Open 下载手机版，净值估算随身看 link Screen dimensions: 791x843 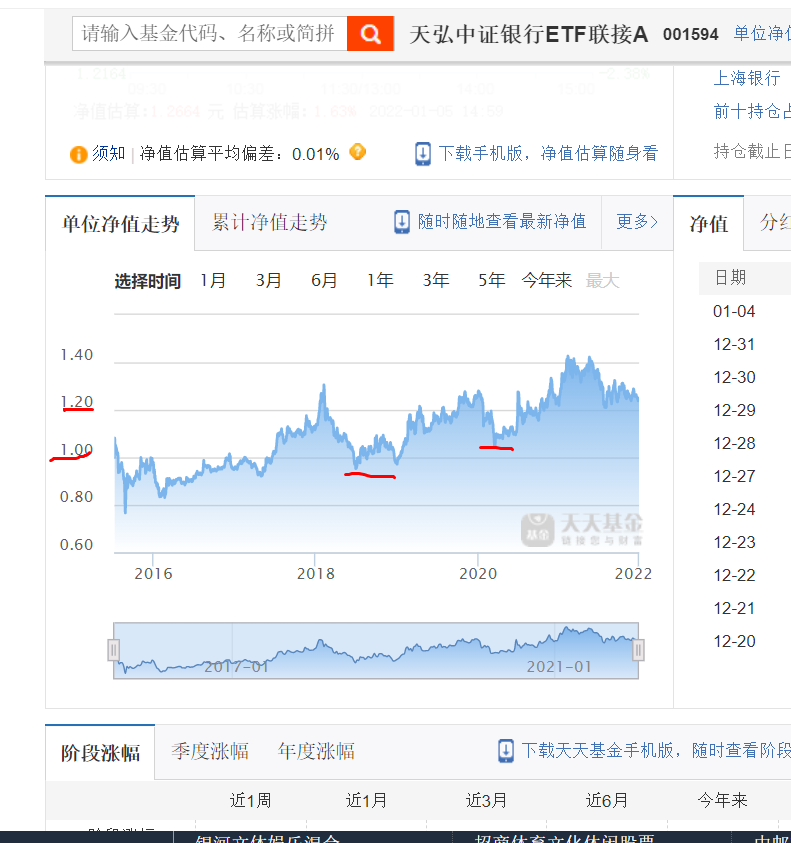coord(548,154)
